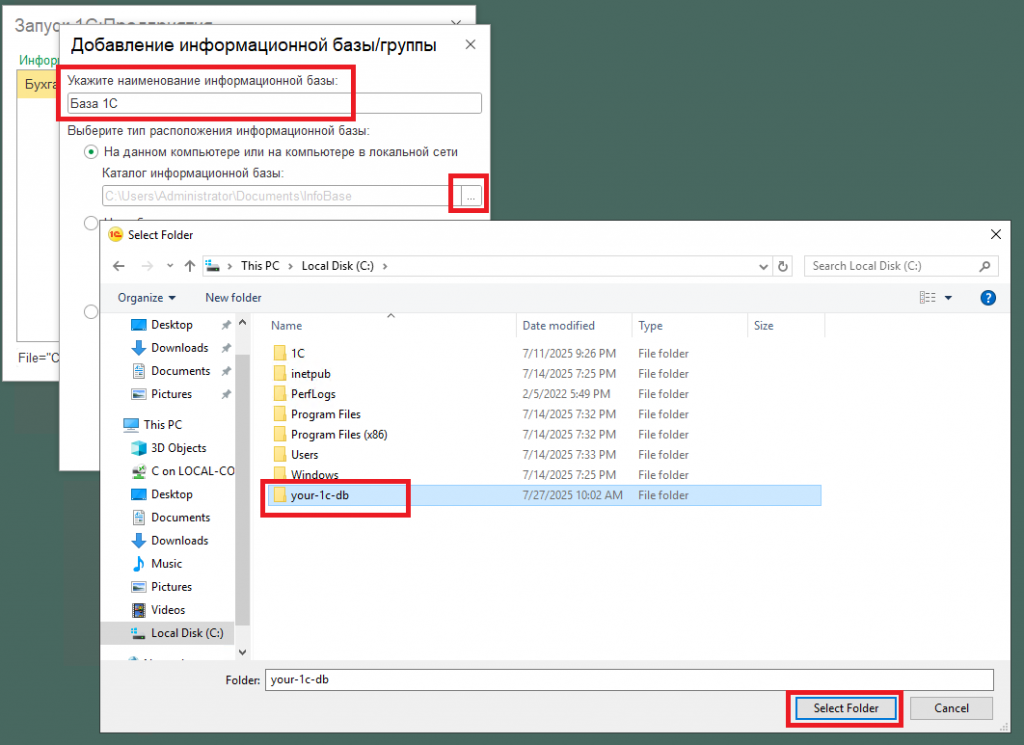Click the drive icon in address bar
The image size is (1024, 745).
tap(213, 266)
